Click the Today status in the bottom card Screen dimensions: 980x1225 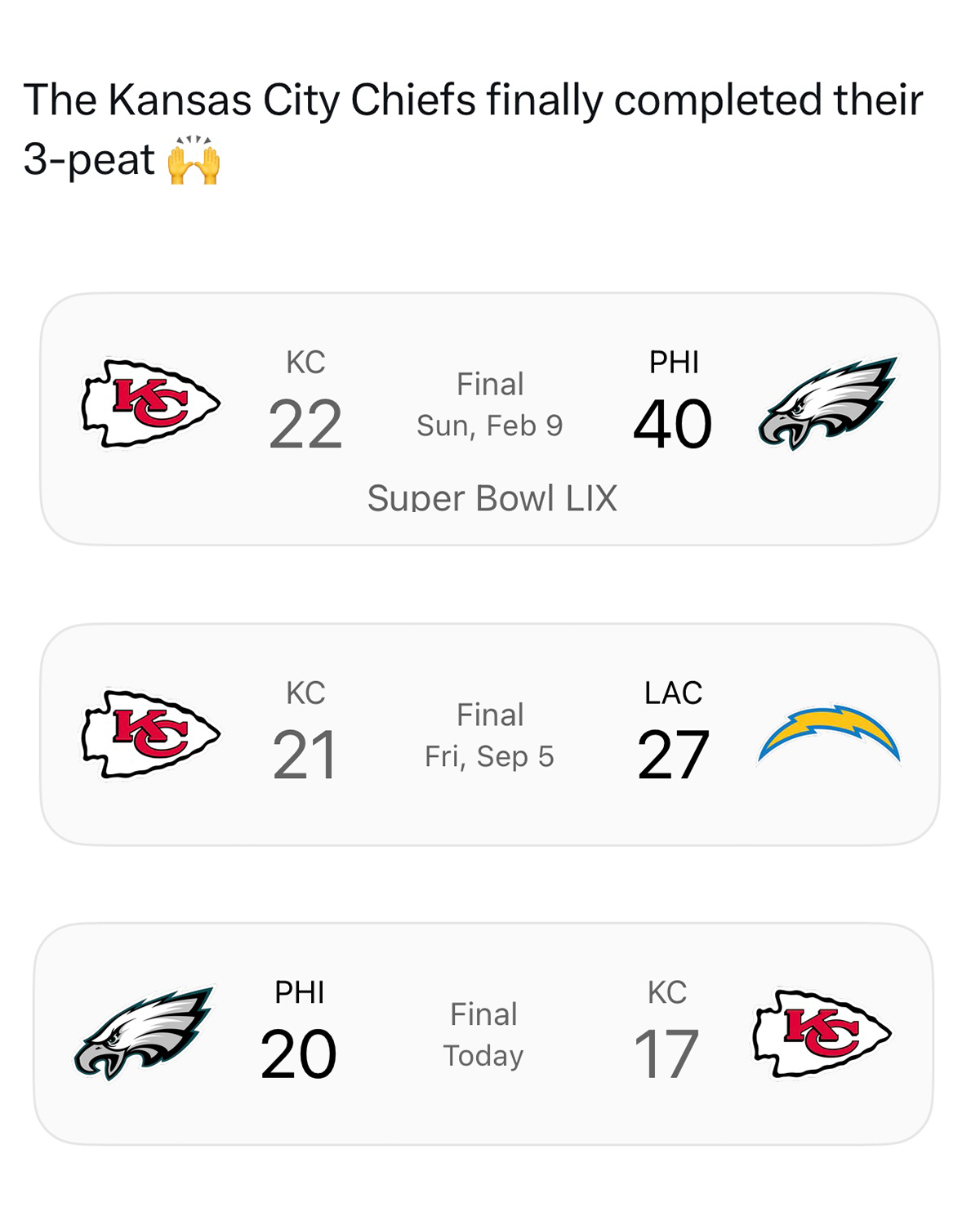click(483, 1056)
